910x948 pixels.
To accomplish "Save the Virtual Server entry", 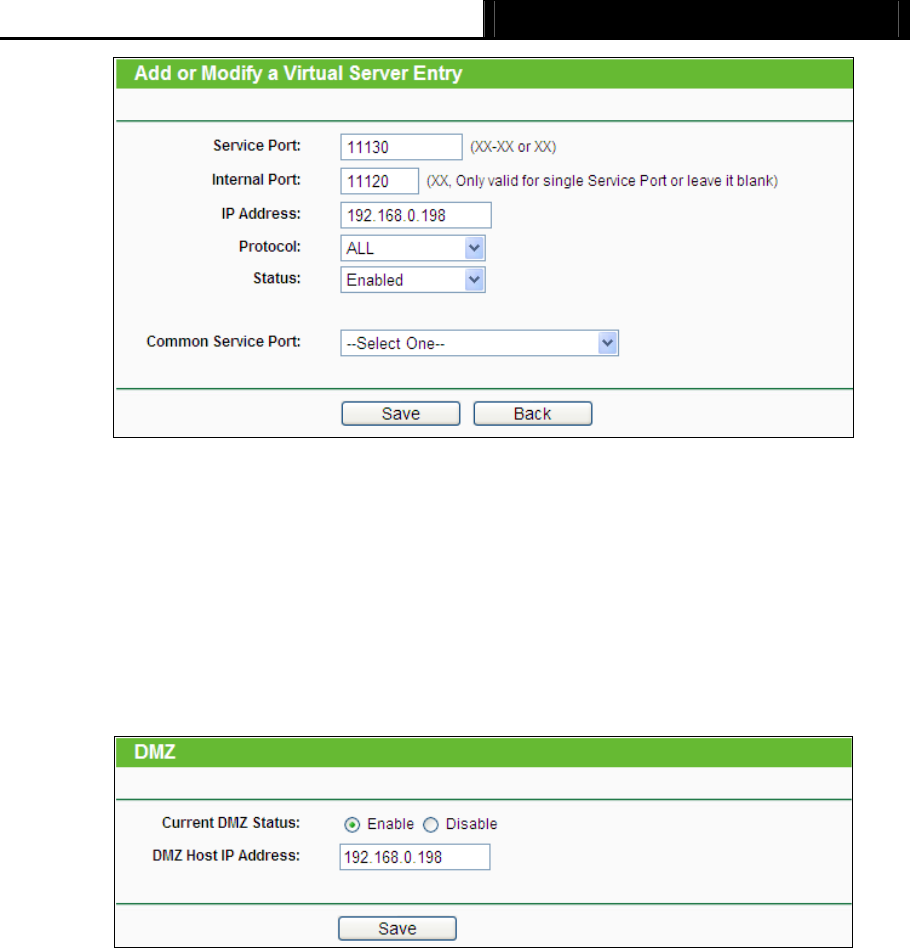I will (x=400, y=414).
